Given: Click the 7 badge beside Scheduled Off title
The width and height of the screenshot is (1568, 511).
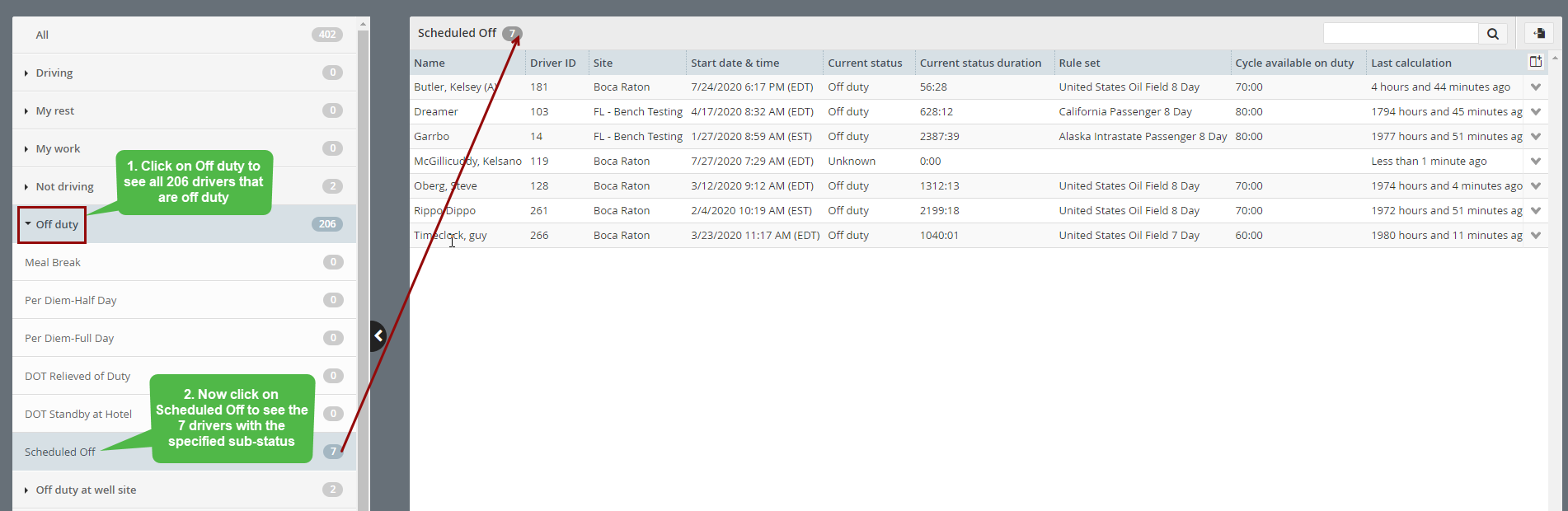Looking at the screenshot, I should click(x=512, y=34).
